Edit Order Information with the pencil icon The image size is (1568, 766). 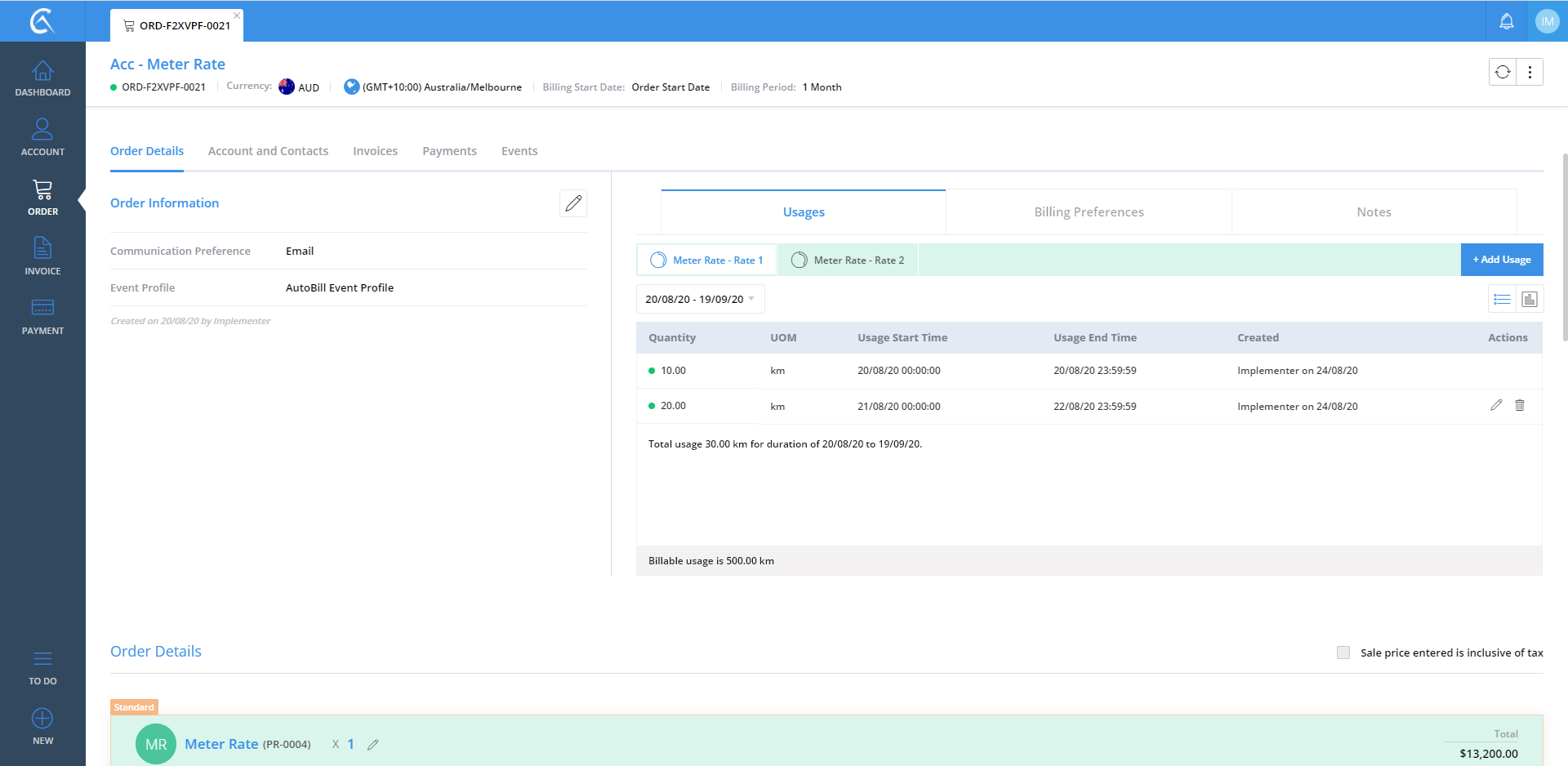coord(573,203)
